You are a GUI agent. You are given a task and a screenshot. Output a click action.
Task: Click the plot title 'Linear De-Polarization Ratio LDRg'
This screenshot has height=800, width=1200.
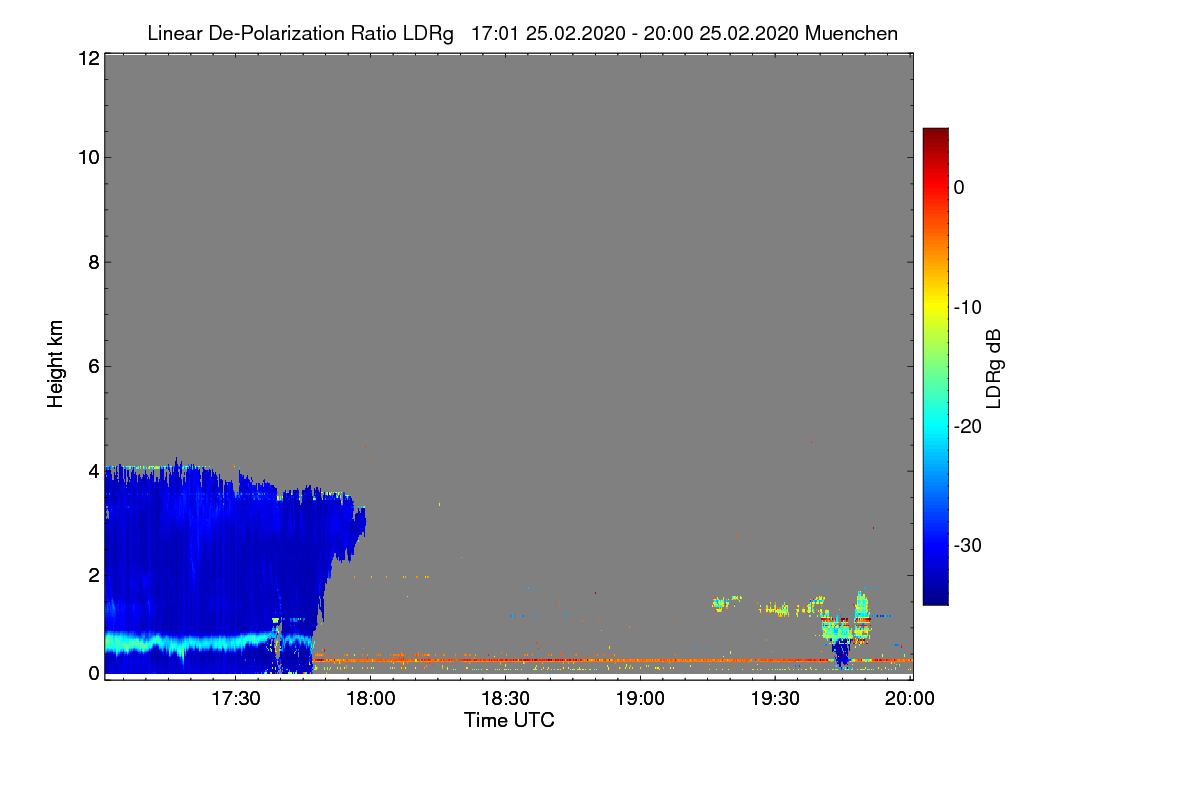[300, 34]
